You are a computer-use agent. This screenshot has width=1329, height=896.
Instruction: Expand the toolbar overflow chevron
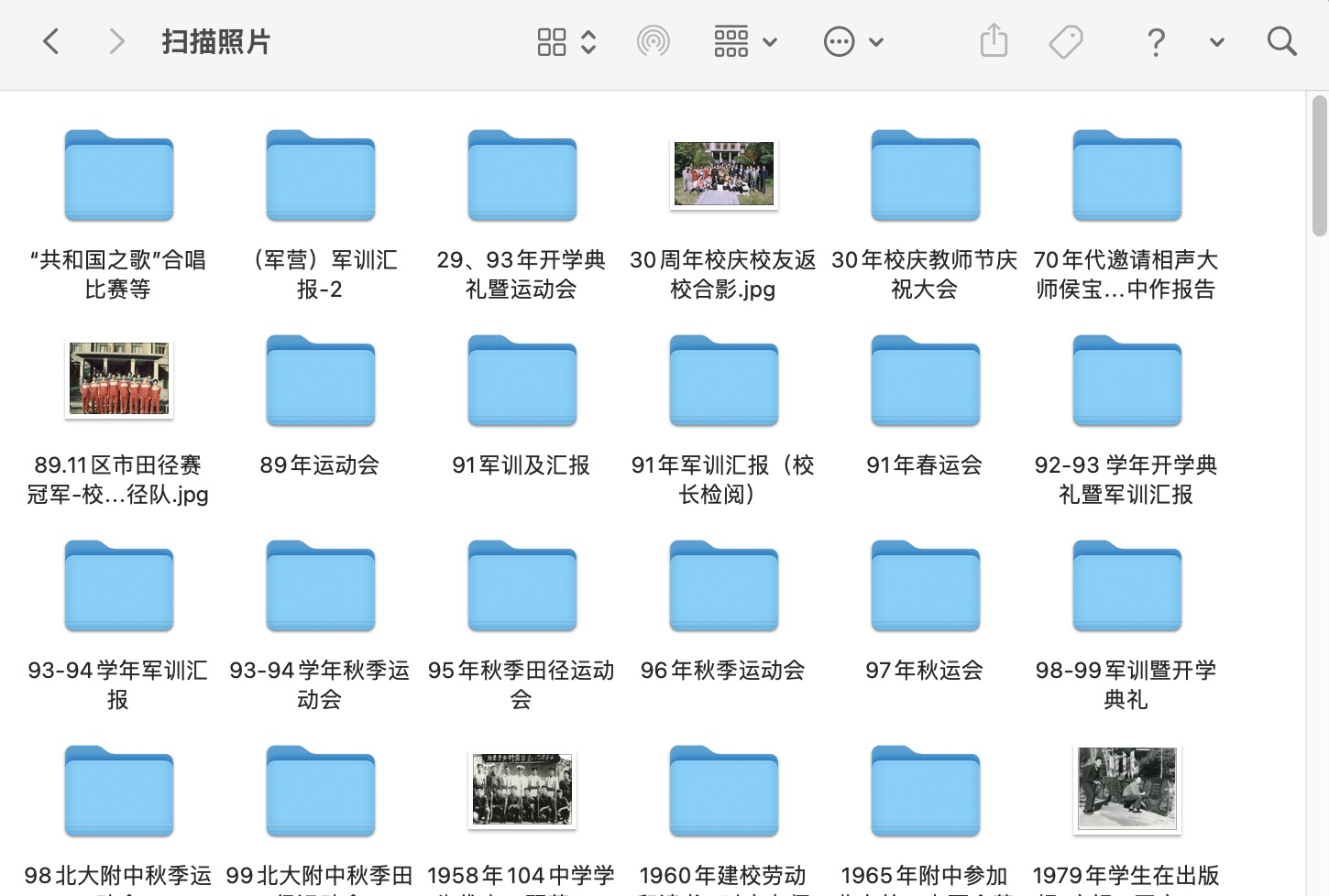click(x=1216, y=41)
